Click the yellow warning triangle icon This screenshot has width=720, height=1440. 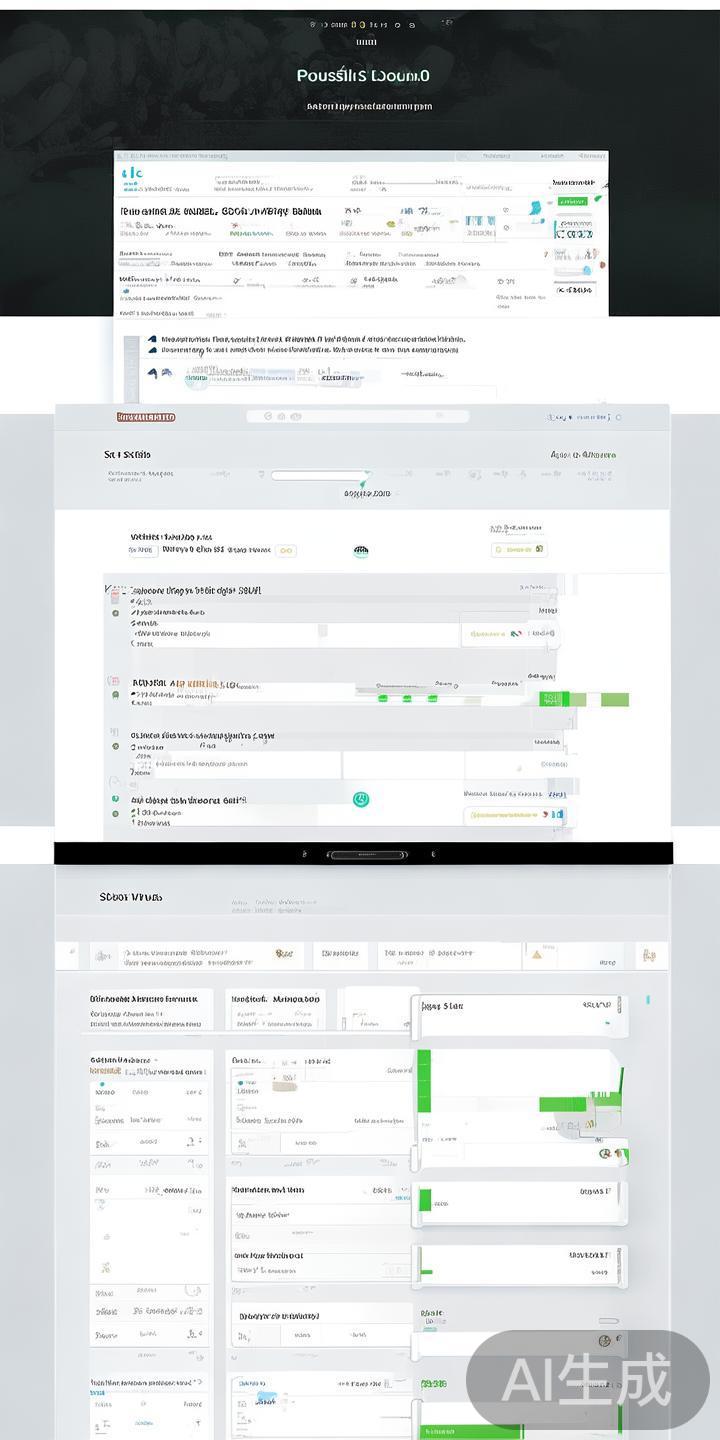[537, 955]
